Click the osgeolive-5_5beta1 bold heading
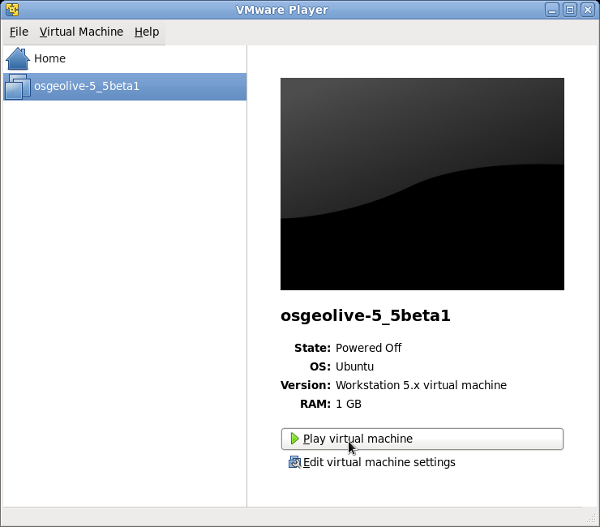This screenshot has width=600, height=527. 365,316
